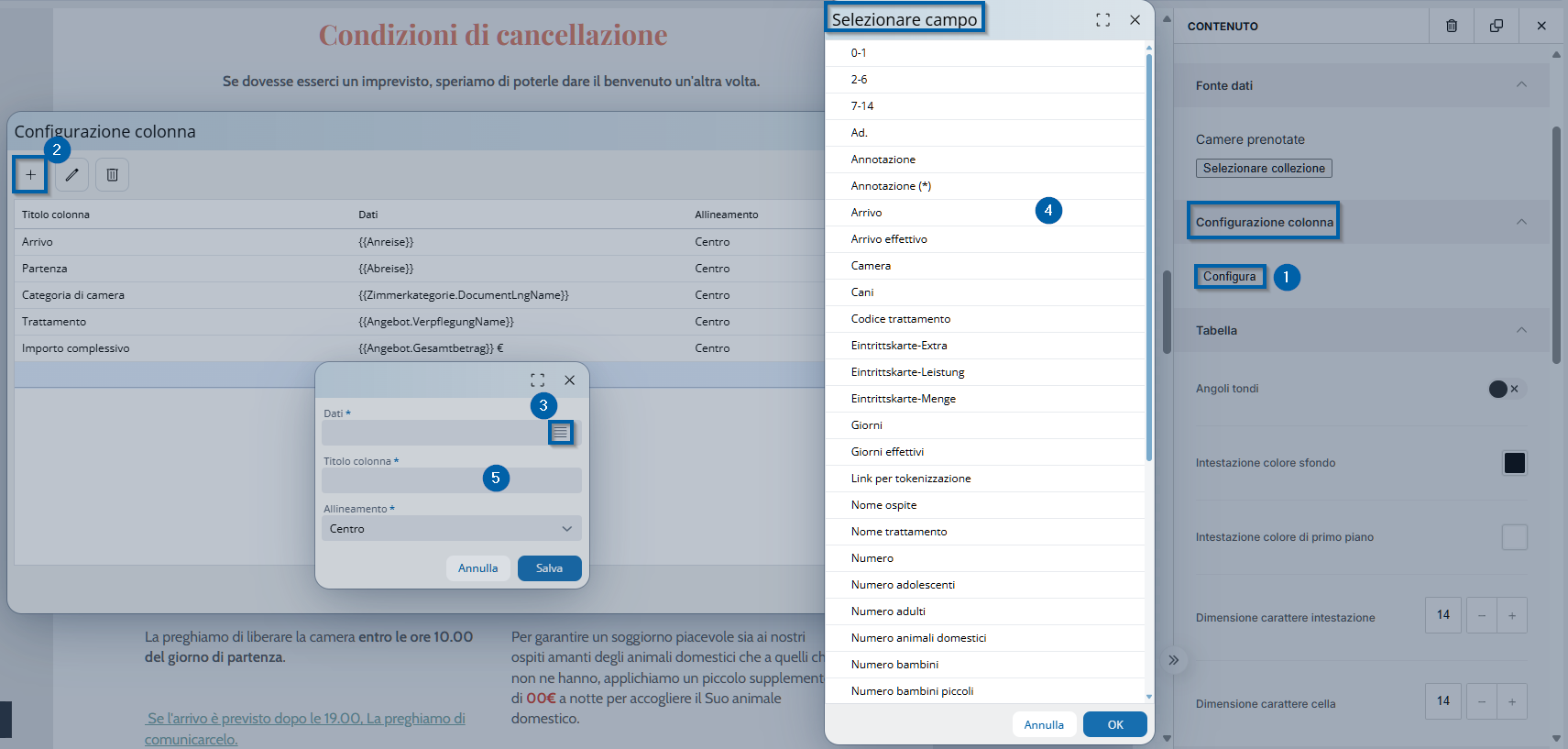Collapse the Fonte dati section
The width and height of the screenshot is (1568, 749).
pos(1521,85)
